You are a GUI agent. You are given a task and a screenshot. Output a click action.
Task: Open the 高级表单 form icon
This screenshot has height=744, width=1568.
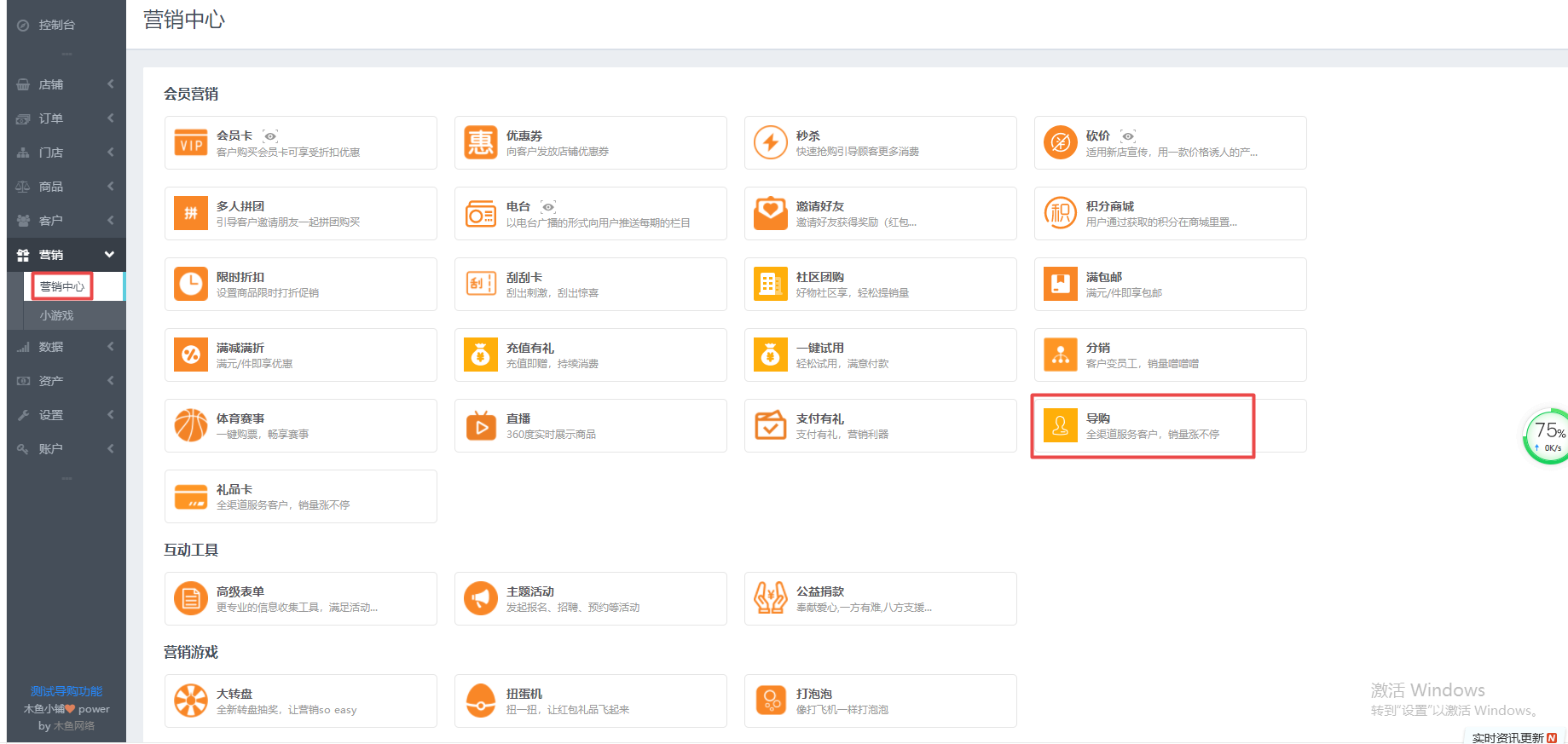pyautogui.click(x=191, y=598)
